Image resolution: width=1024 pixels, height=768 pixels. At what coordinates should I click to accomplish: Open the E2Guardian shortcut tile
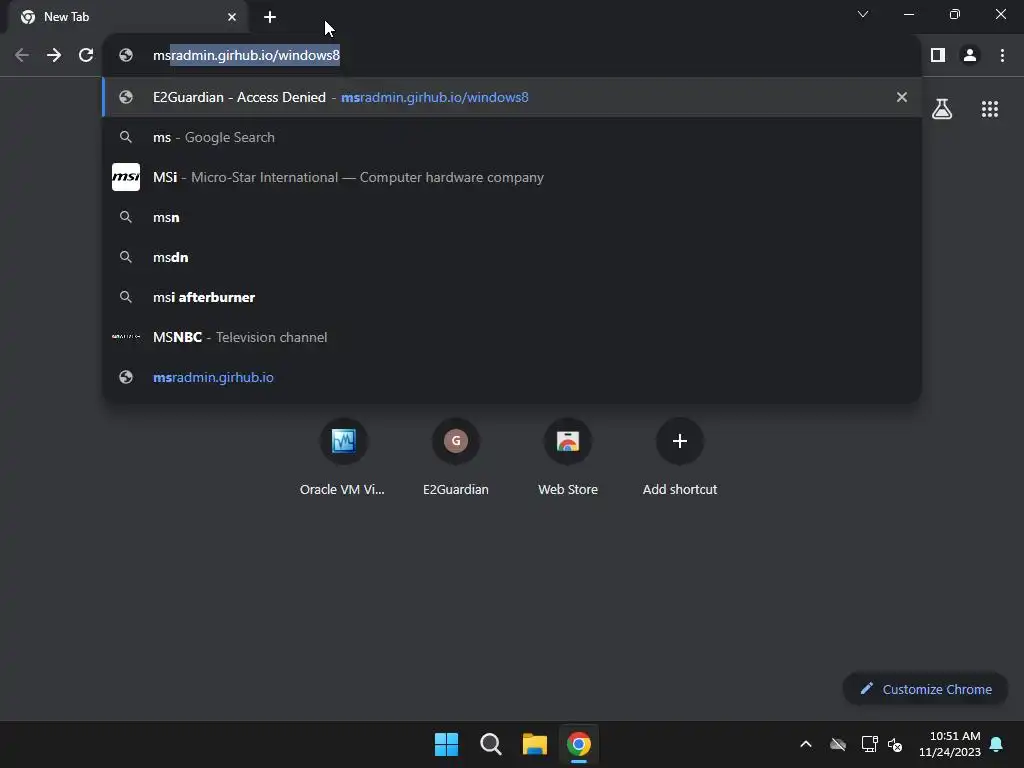point(456,457)
